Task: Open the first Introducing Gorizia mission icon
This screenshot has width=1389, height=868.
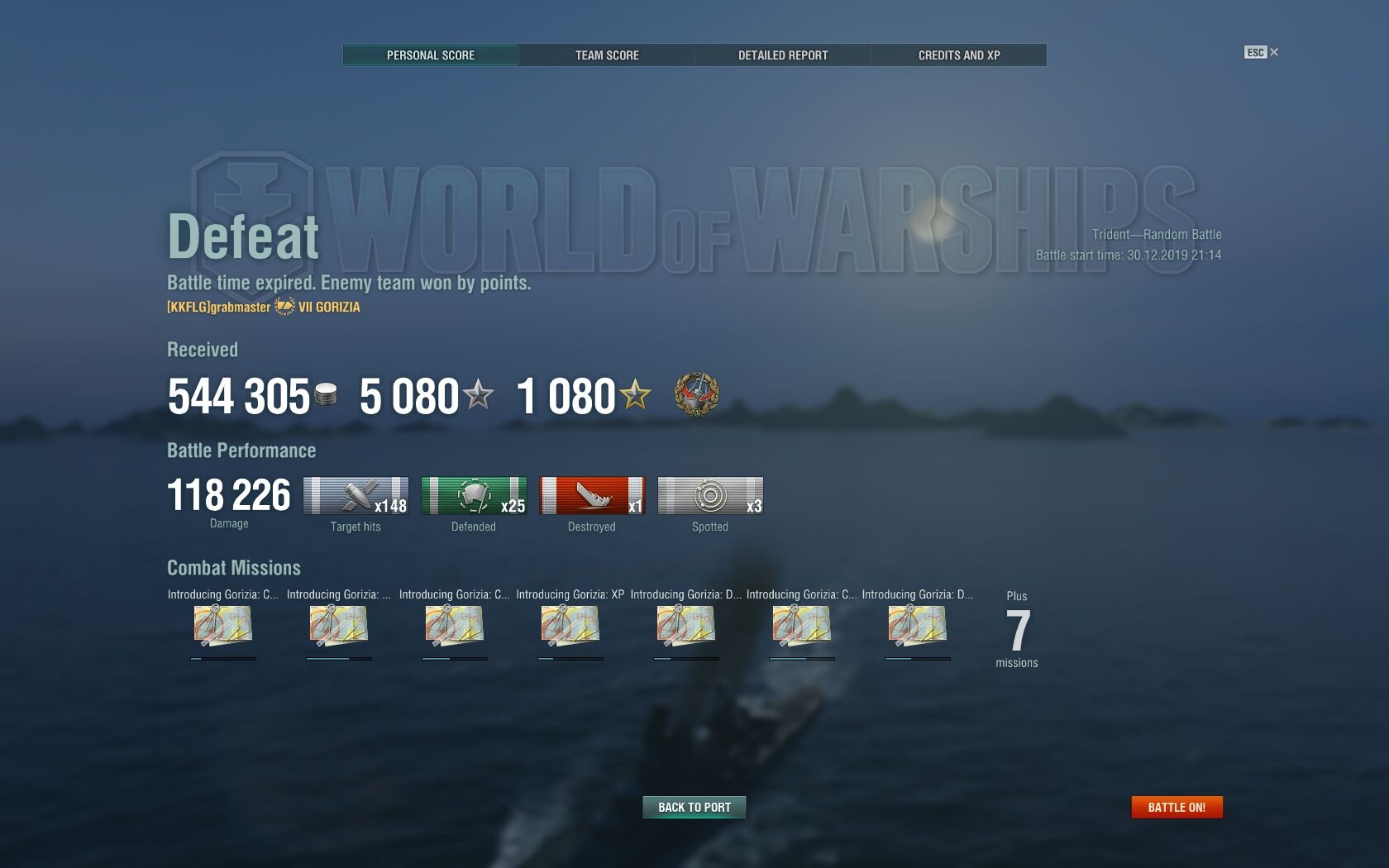Action: [223, 625]
